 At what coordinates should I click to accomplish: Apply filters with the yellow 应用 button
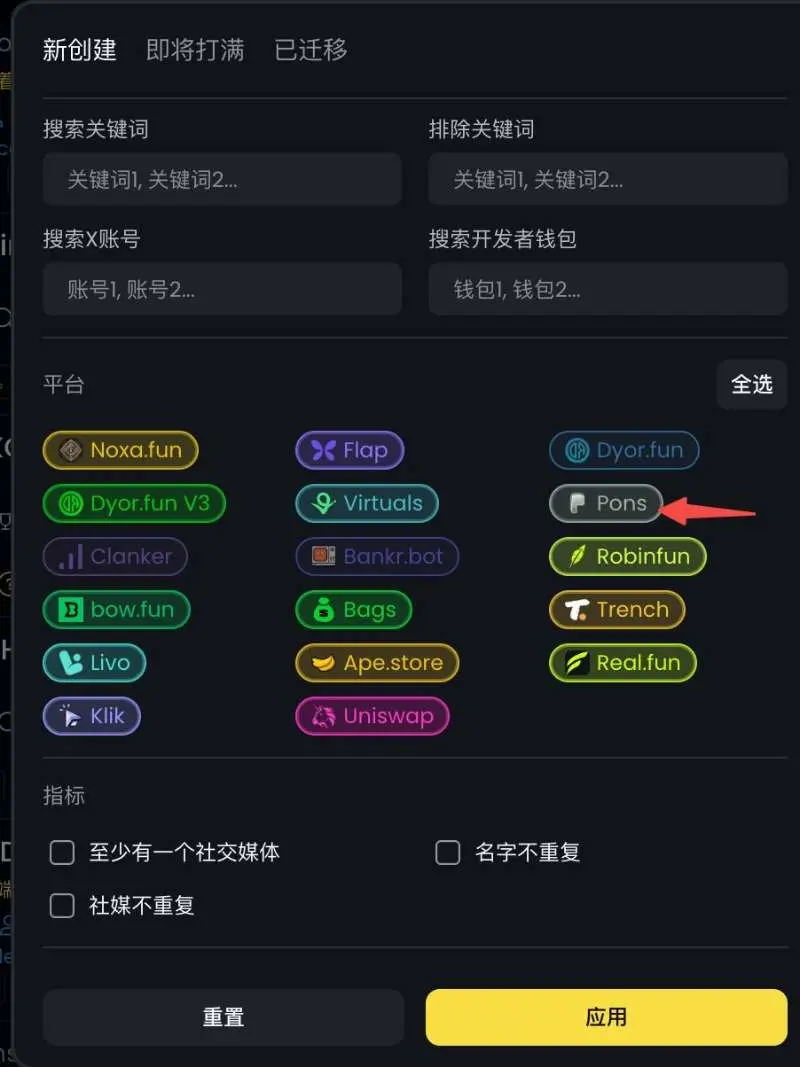point(607,1017)
